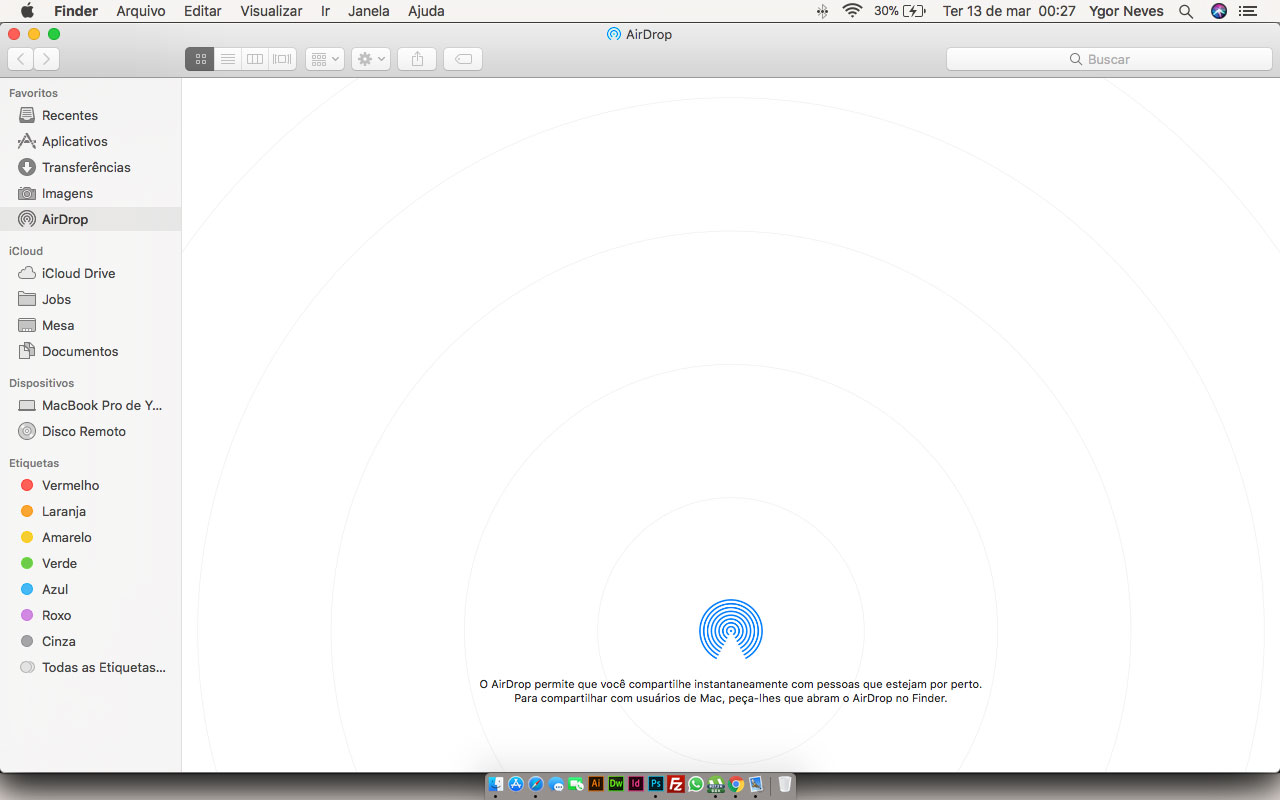The height and width of the screenshot is (800, 1280).
Task: Click Finder icon in the Dock
Action: [x=496, y=784]
